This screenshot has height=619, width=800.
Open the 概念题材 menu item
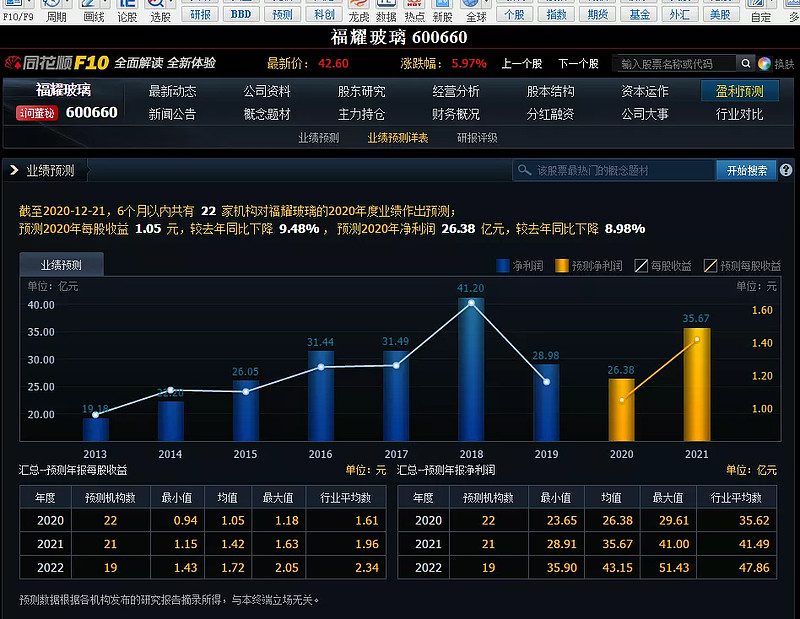tap(267, 114)
